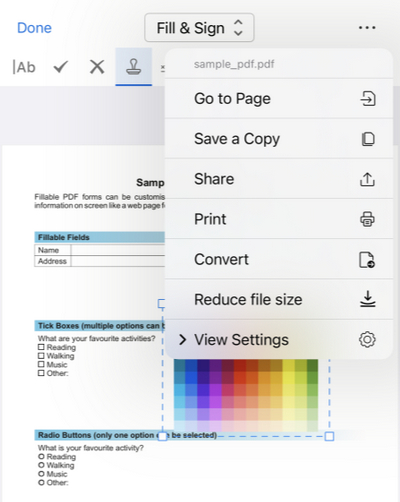
Task: Click the colorful stamp image on the page
Action: coord(246,395)
